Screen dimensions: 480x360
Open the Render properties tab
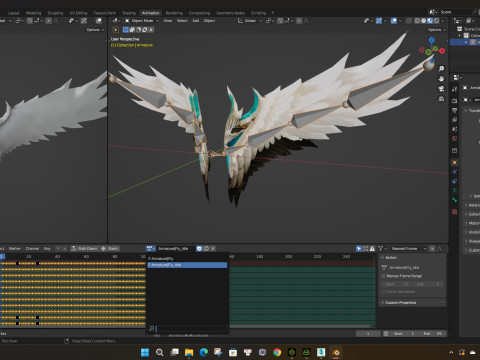pos(454,100)
